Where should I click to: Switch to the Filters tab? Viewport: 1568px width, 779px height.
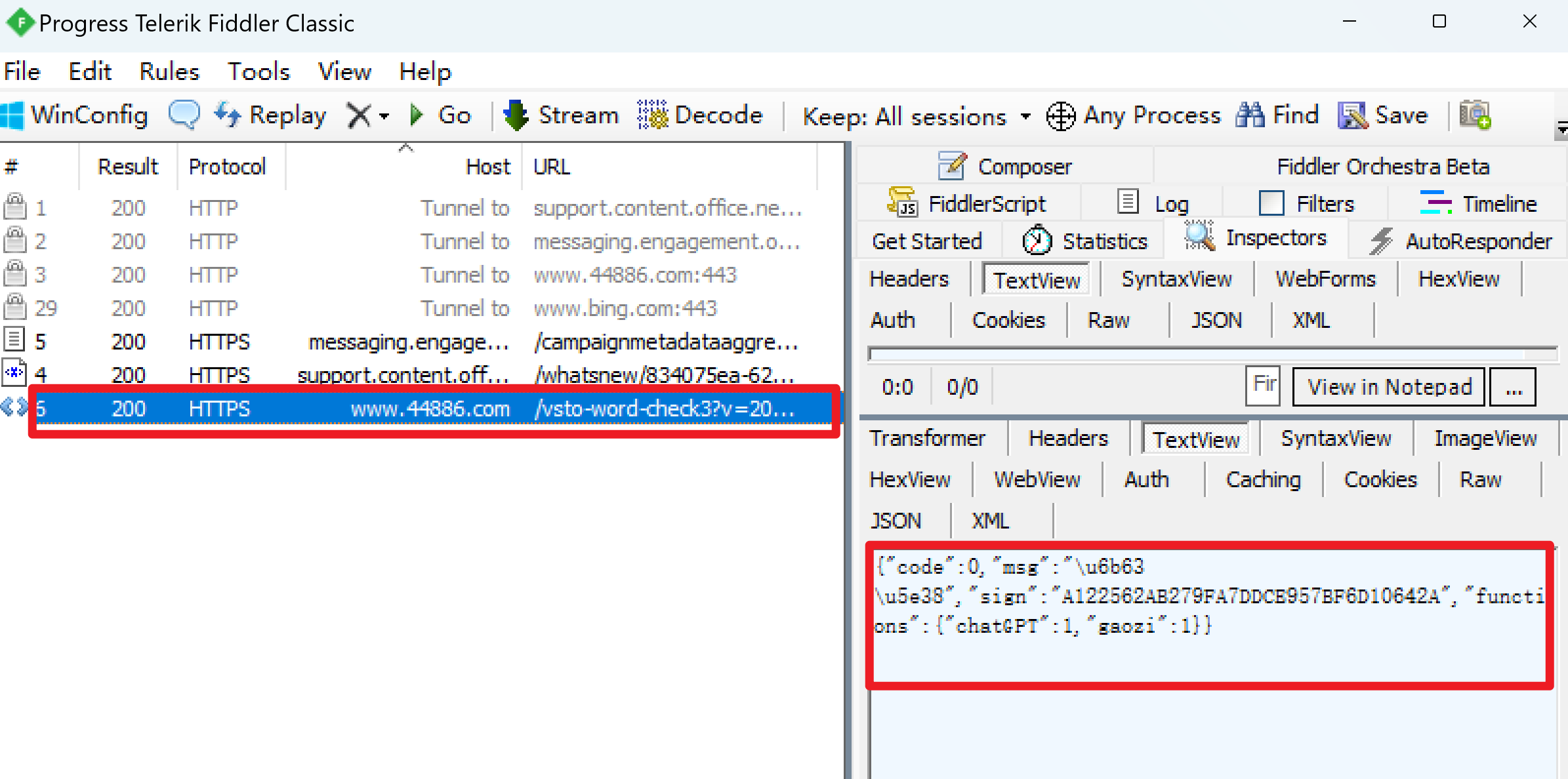(1306, 204)
